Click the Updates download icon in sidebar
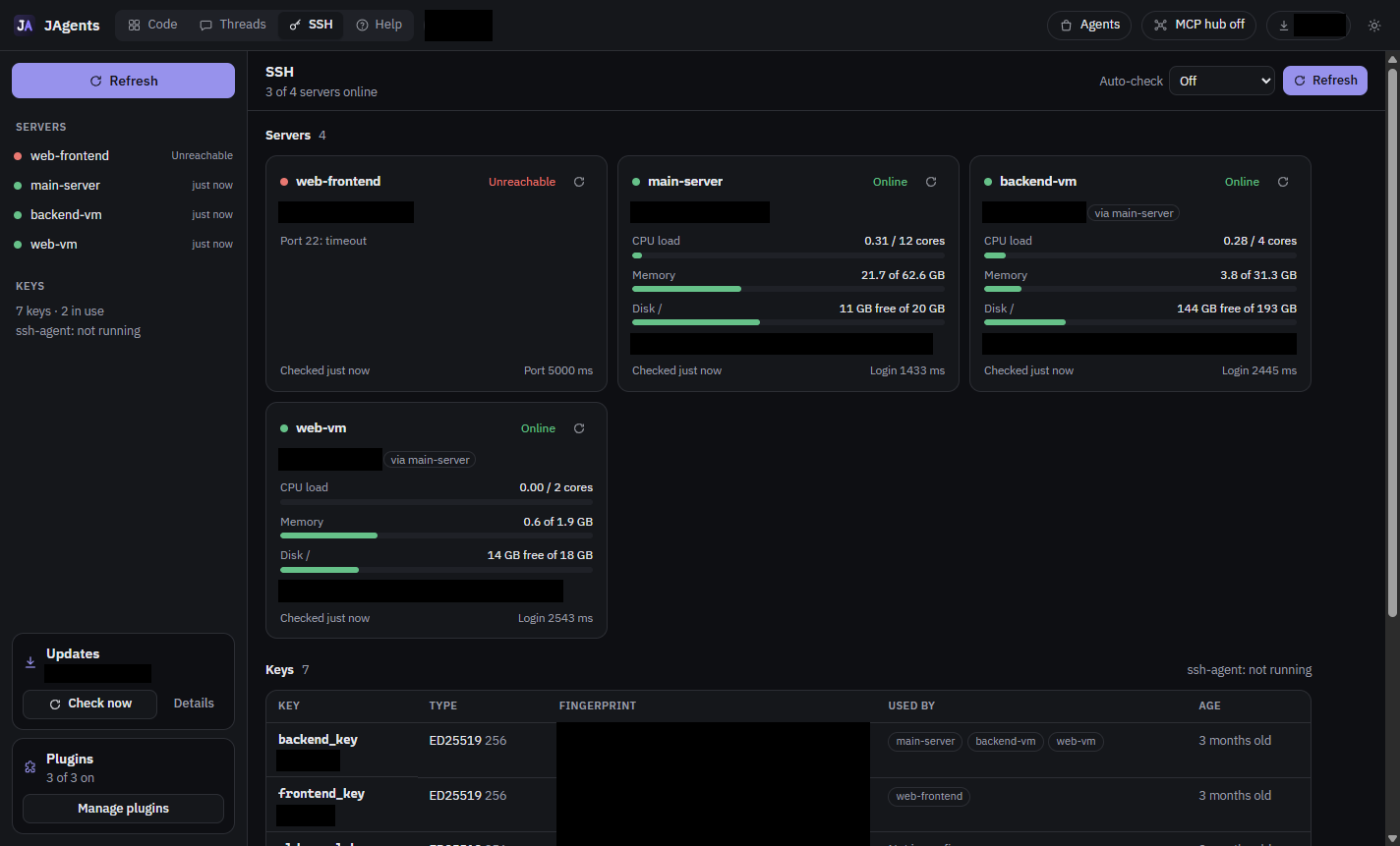This screenshot has height=846, width=1400. coord(30,663)
